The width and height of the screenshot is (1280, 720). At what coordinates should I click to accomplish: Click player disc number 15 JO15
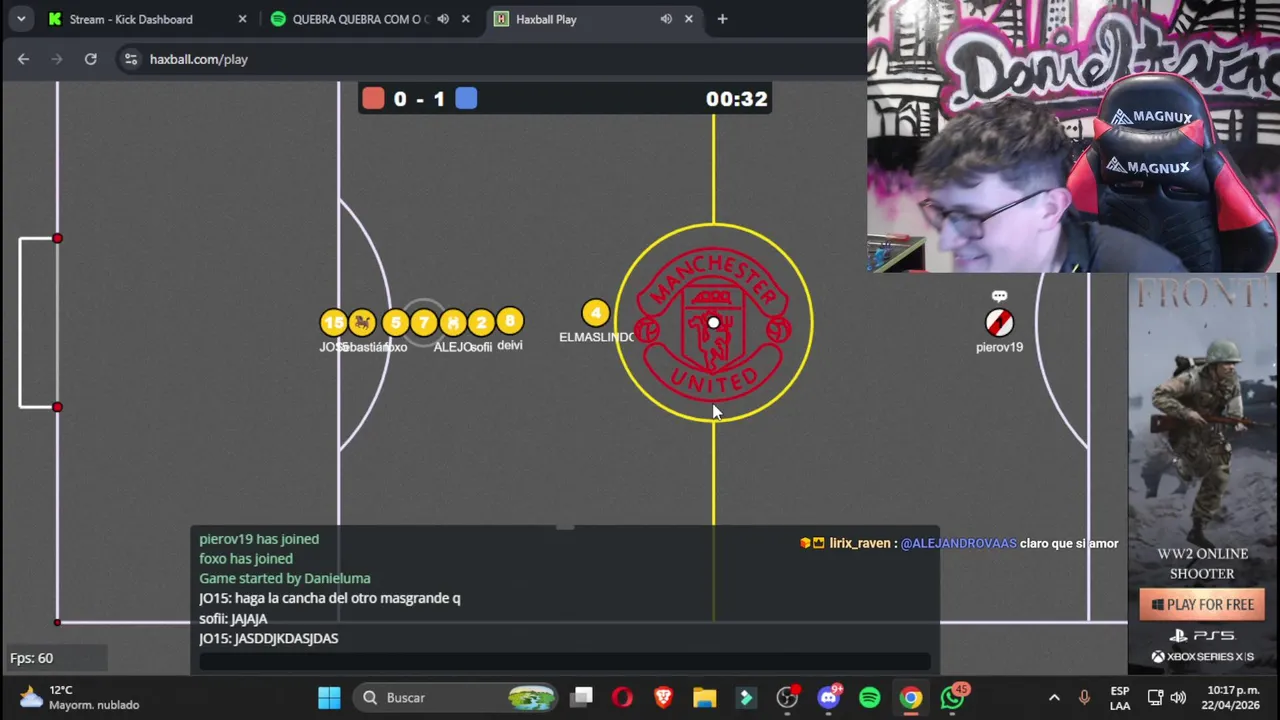[334, 322]
